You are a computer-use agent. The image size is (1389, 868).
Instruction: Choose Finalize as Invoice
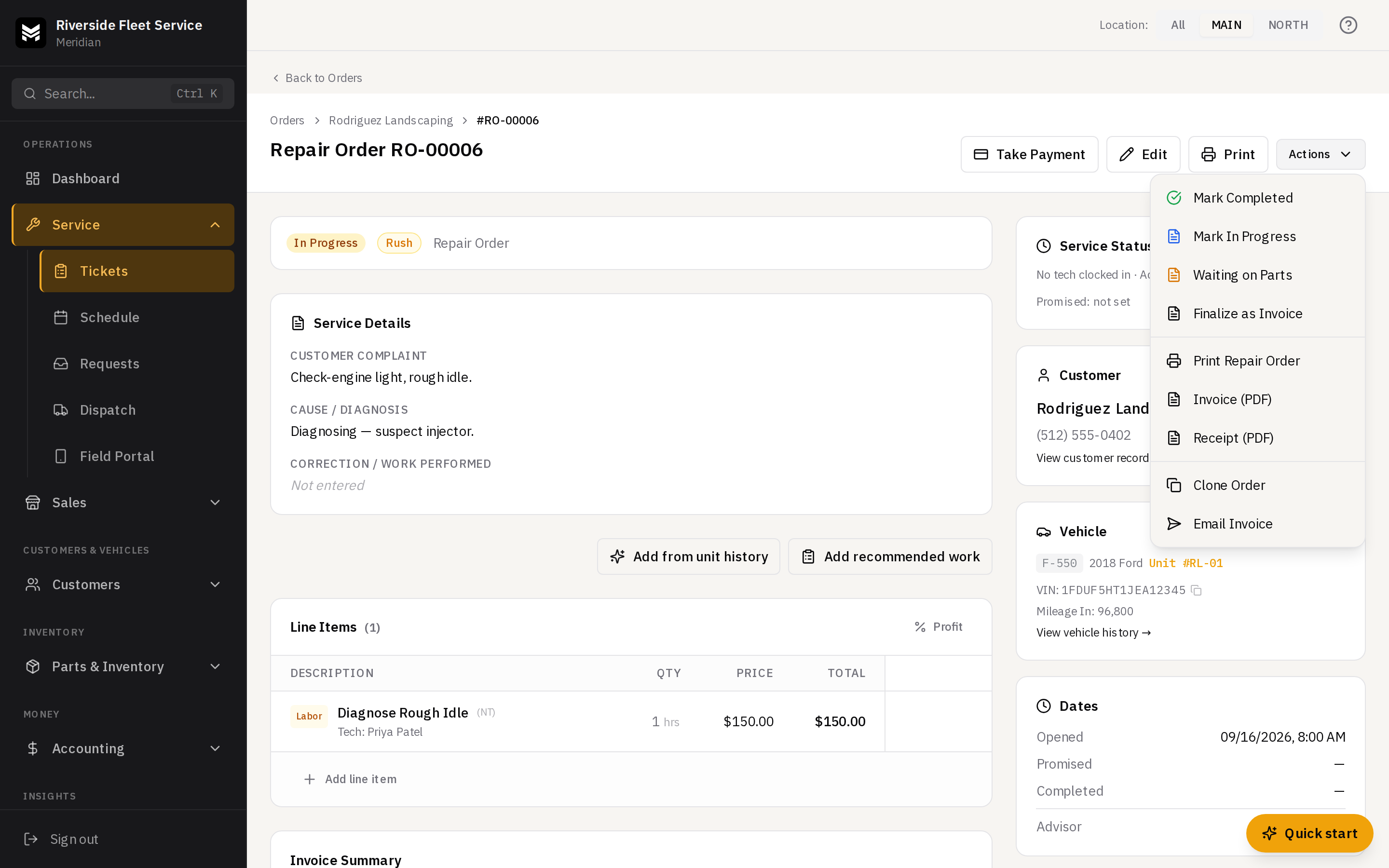pos(1257,313)
